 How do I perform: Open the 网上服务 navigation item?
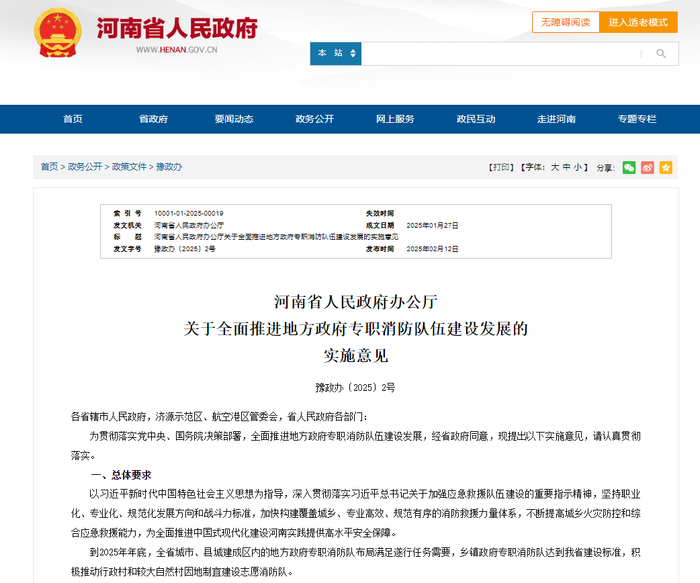(395, 119)
